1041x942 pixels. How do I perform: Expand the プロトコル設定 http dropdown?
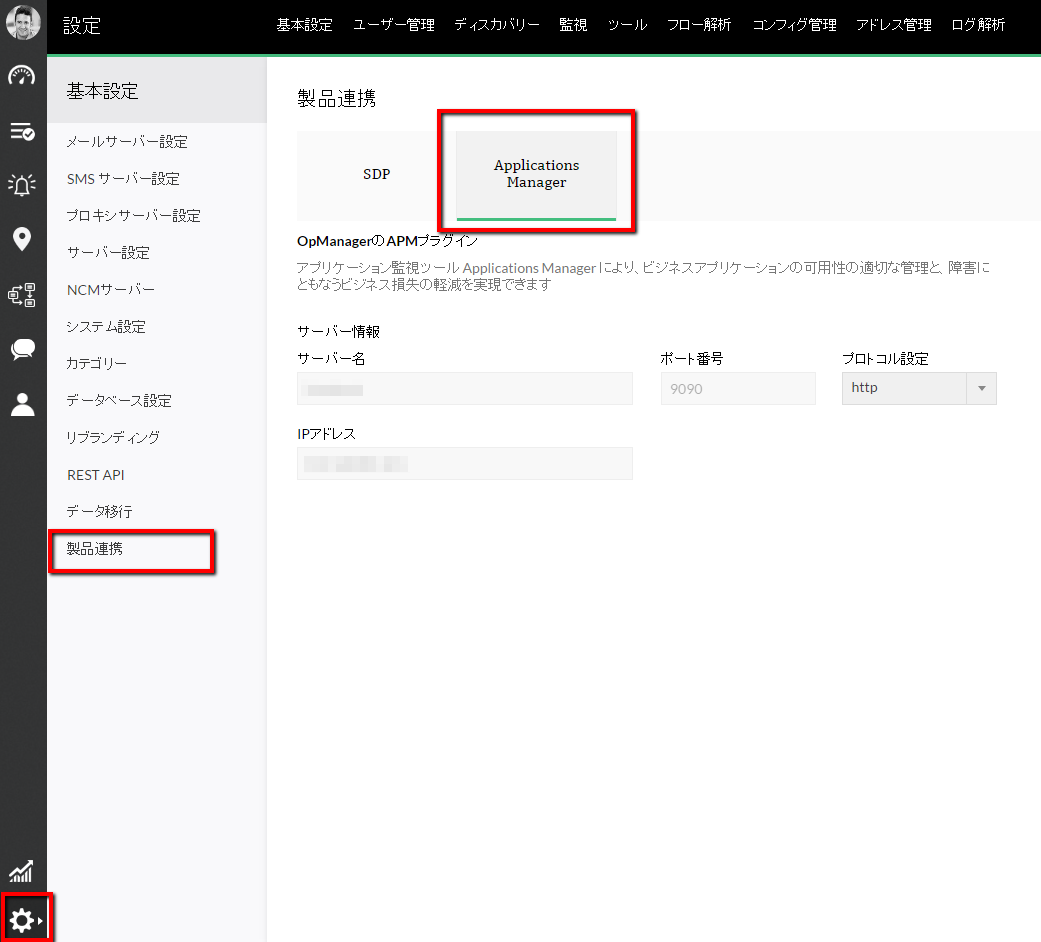point(919,388)
